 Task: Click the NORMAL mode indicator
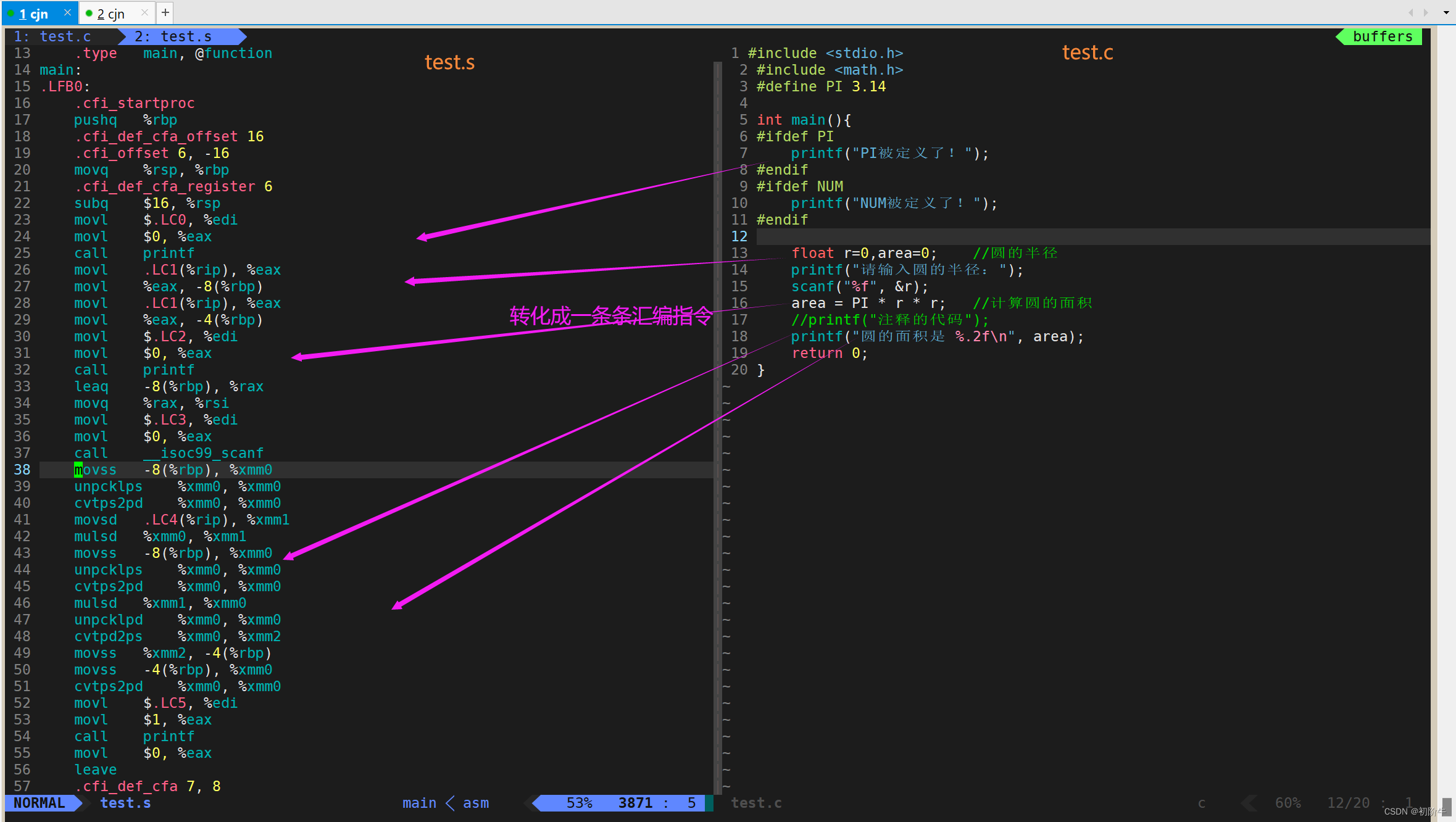click(40, 803)
